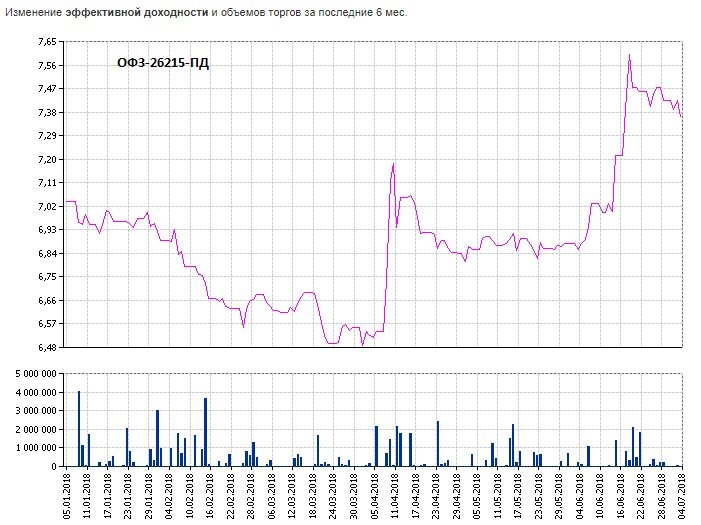Click the tallest volume bar above 4 000 000

(79, 429)
